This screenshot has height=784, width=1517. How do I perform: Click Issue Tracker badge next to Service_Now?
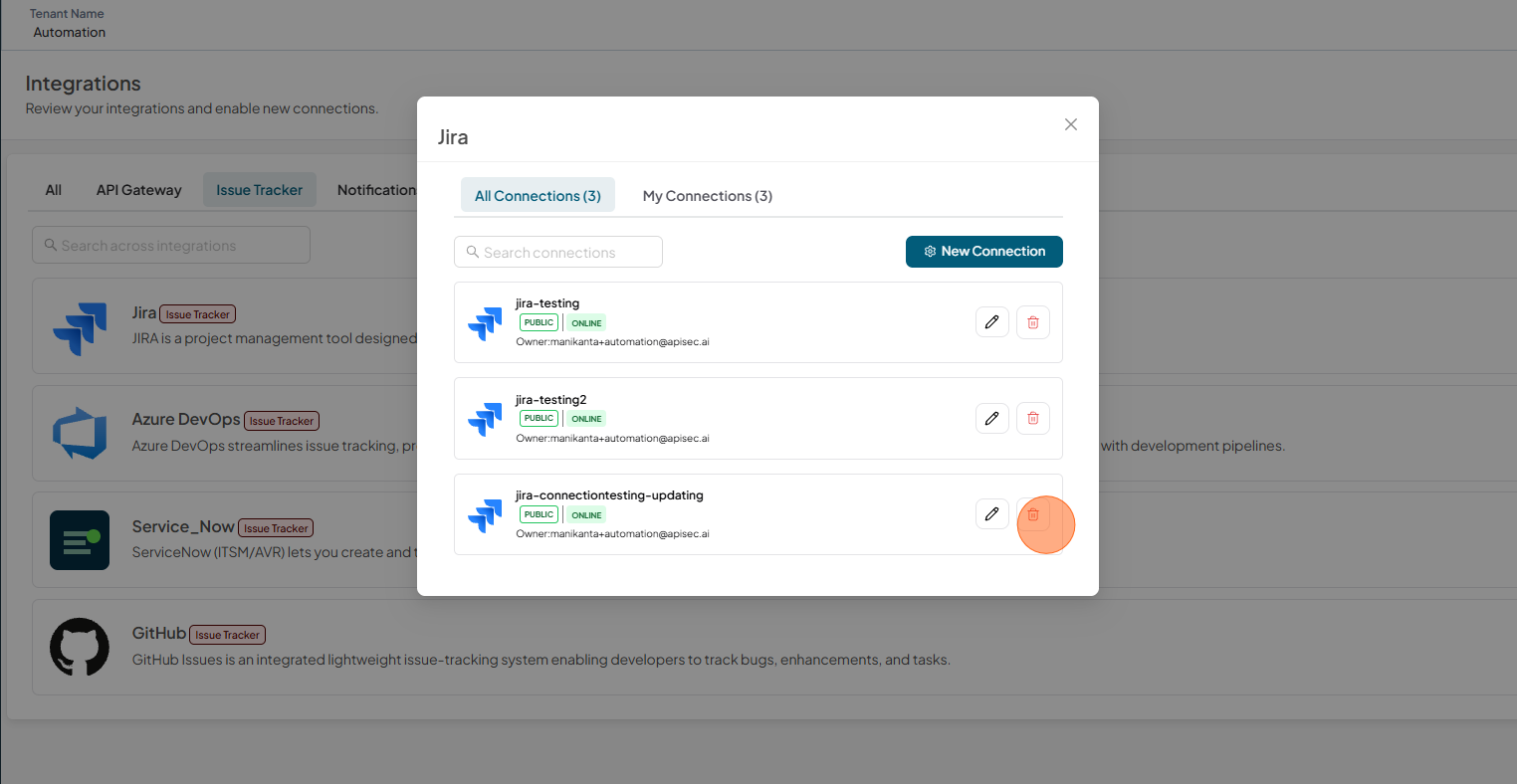click(276, 528)
